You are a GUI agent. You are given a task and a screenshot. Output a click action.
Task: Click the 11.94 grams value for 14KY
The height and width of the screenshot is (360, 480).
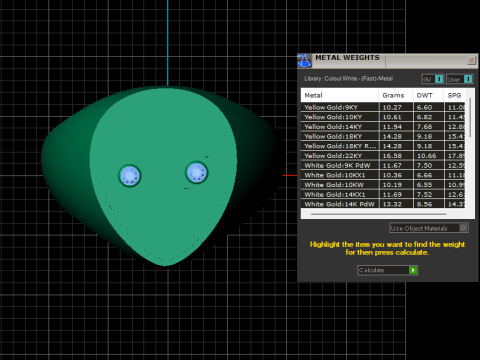pos(392,127)
